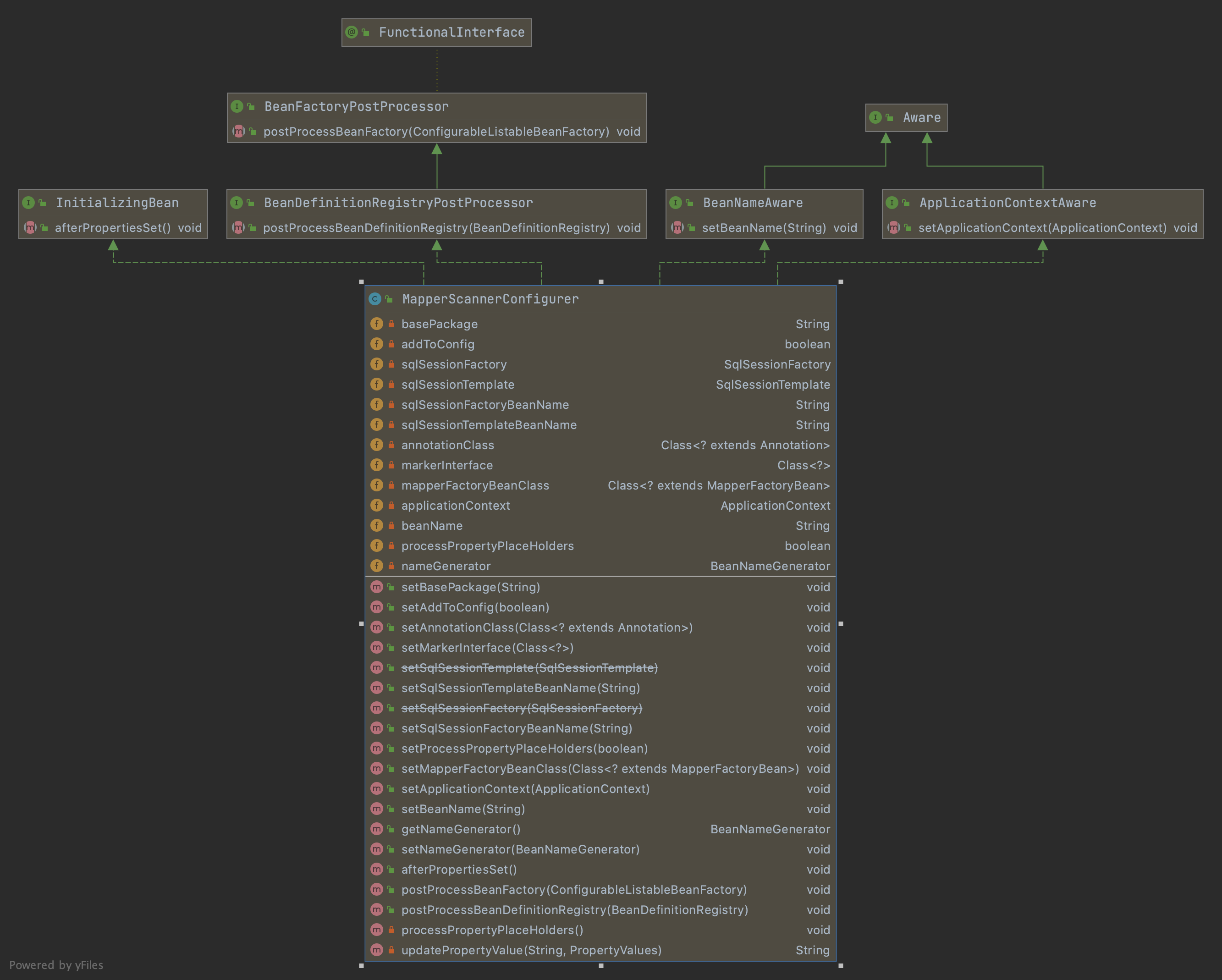Screen dimensions: 1222x980
Task: Click the getNameGenerator method row
Action: tap(460, 829)
